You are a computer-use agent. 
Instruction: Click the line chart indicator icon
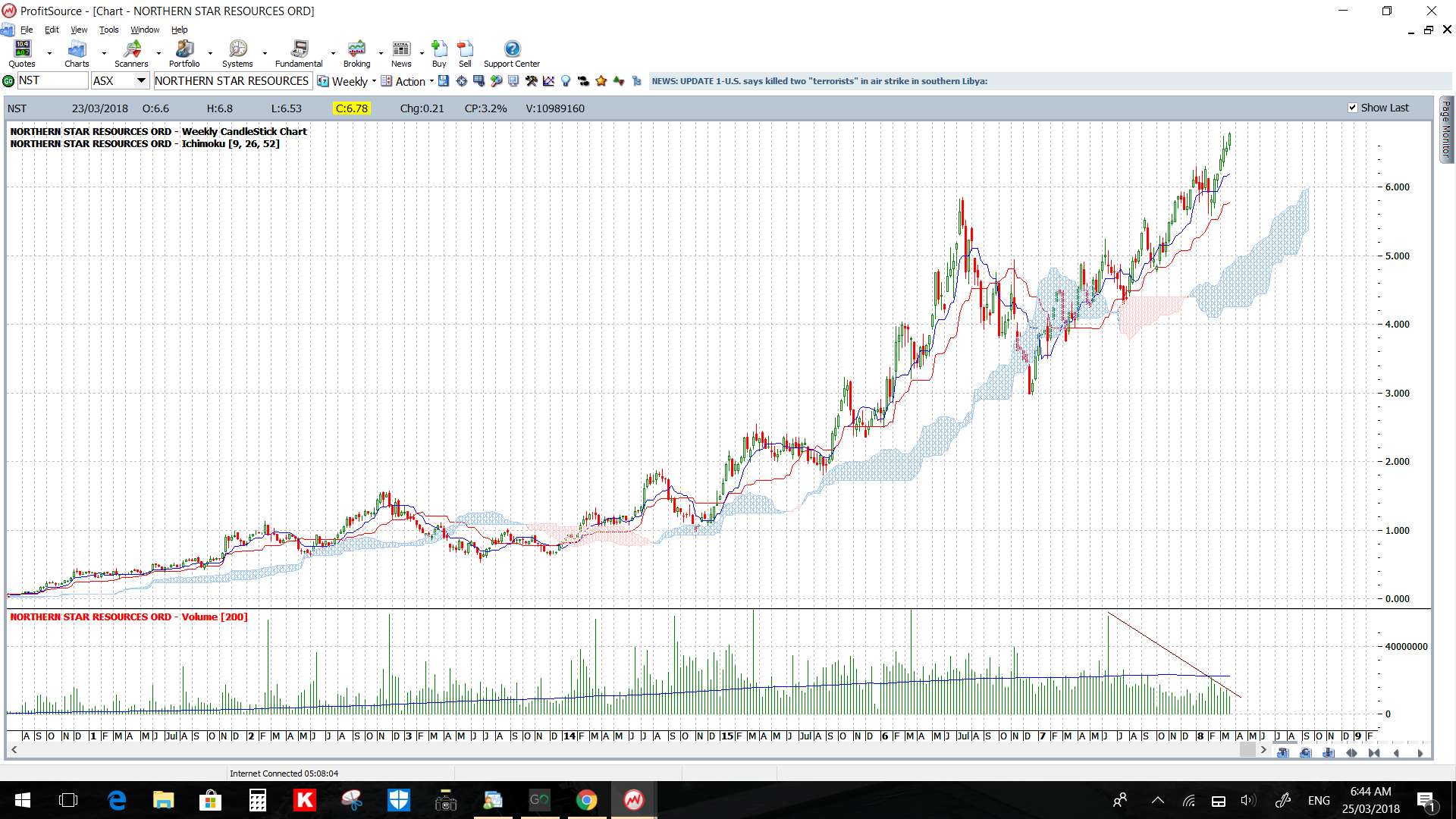548,81
